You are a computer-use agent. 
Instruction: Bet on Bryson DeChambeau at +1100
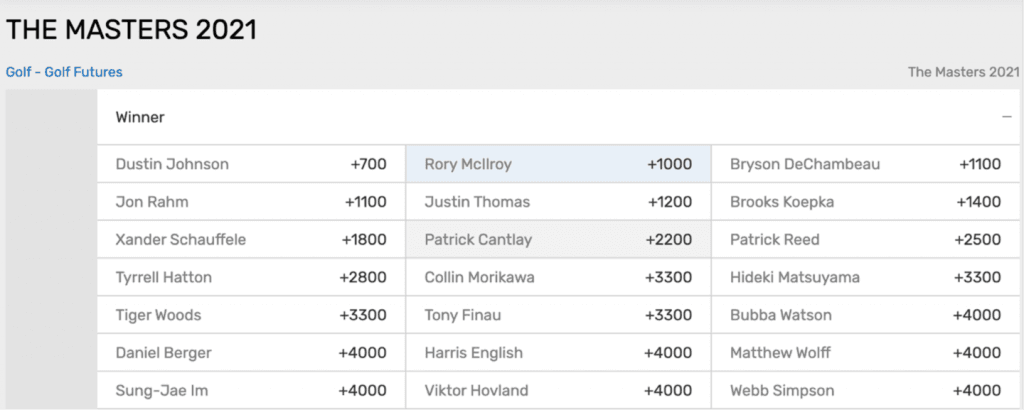click(x=865, y=164)
